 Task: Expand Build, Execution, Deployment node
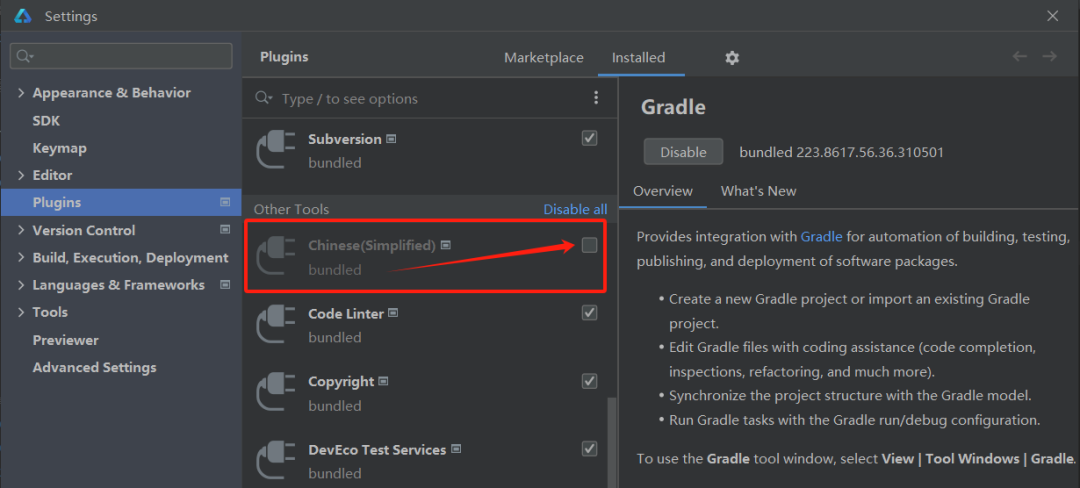click(21, 258)
